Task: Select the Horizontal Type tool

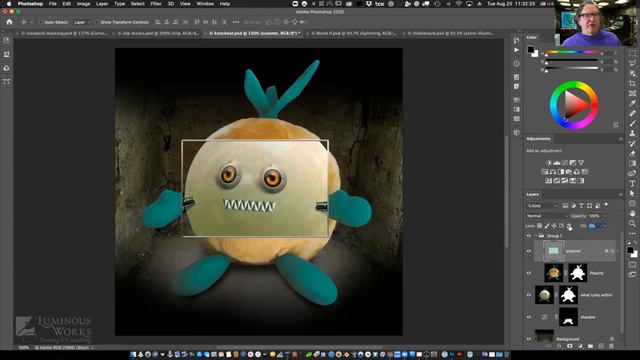Action: point(632,183)
